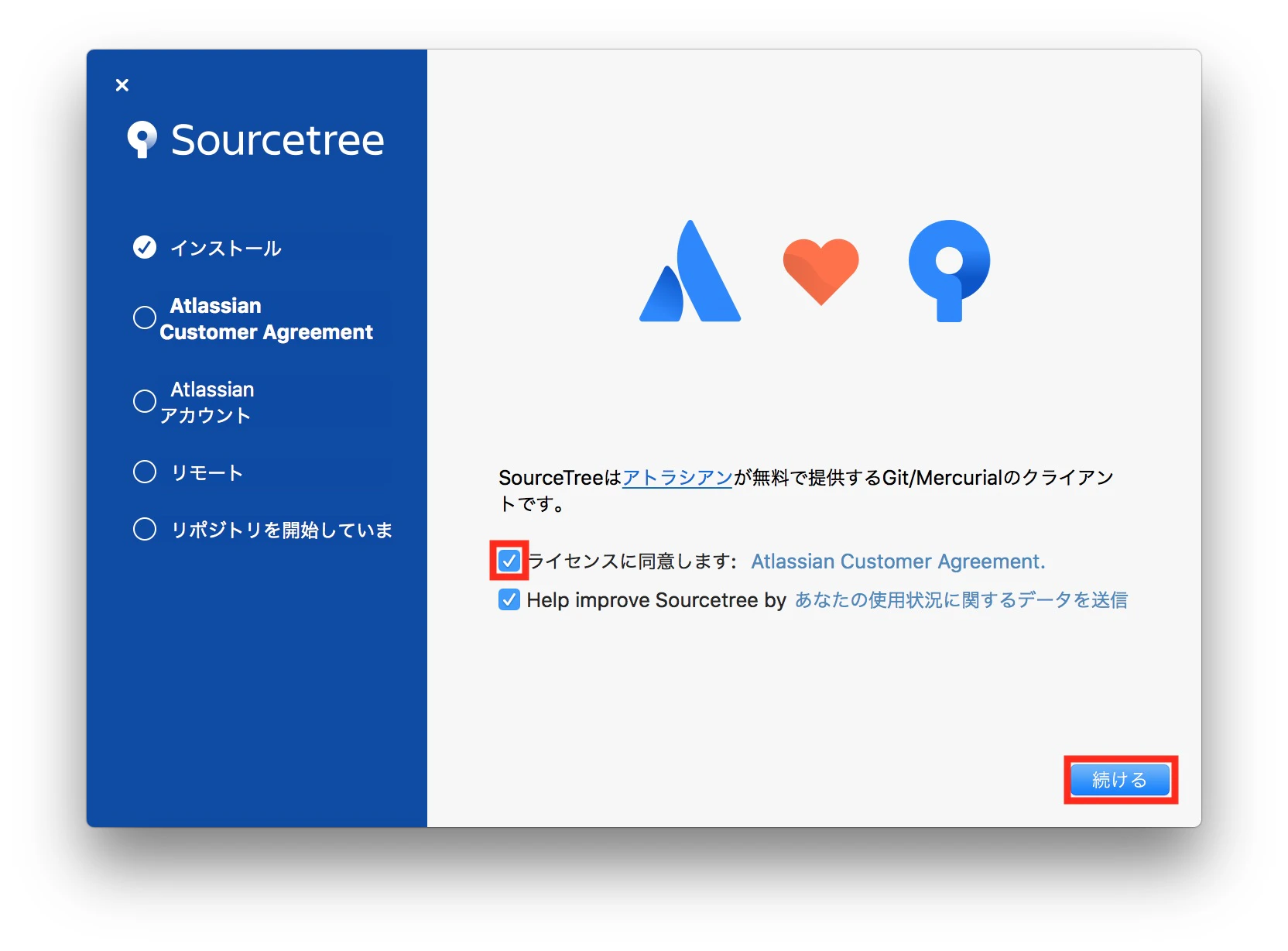Click the large blue Sourcetree logo
The height and width of the screenshot is (951, 1288).
949,271
